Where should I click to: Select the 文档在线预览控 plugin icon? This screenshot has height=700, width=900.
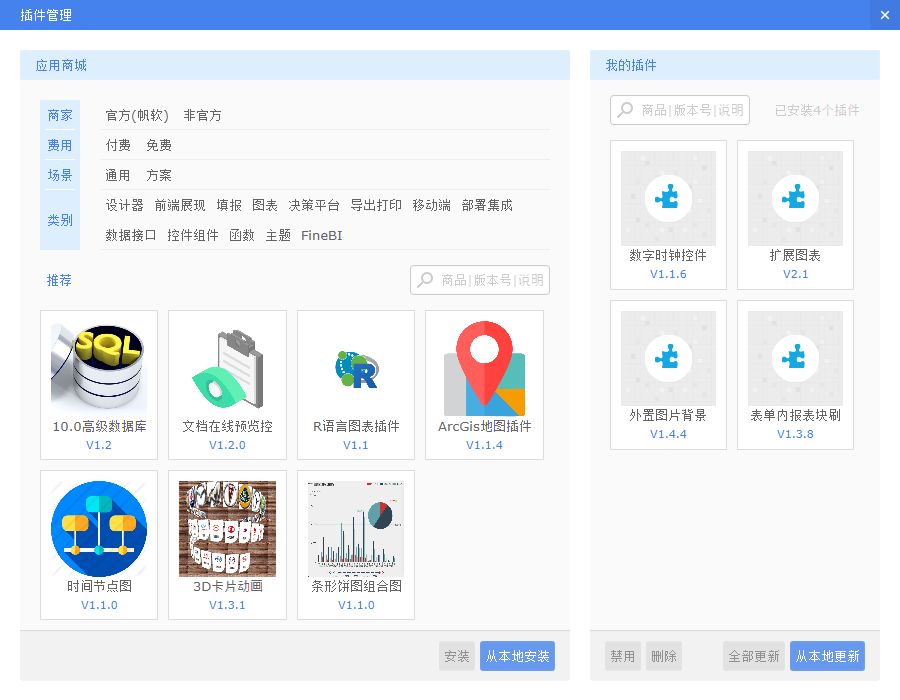tap(227, 369)
